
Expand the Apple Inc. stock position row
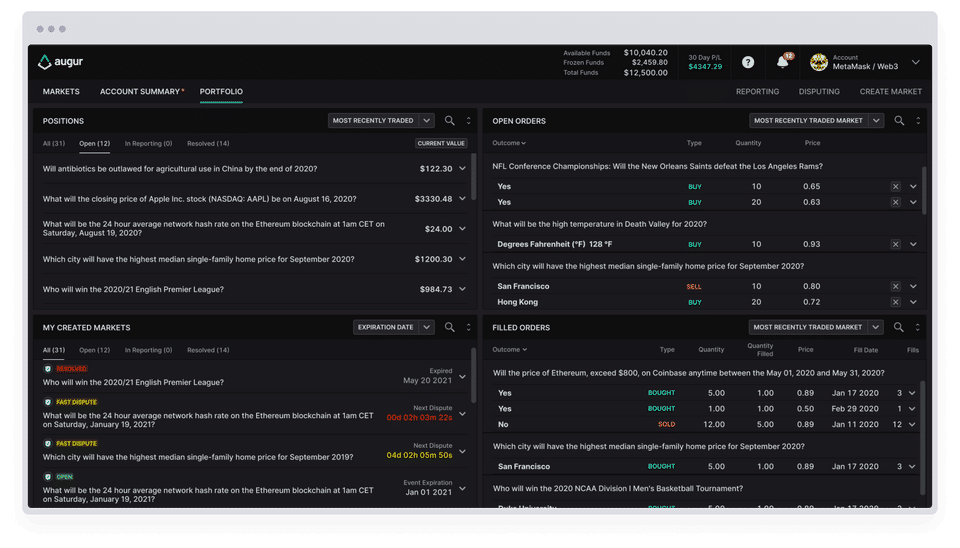coord(462,198)
